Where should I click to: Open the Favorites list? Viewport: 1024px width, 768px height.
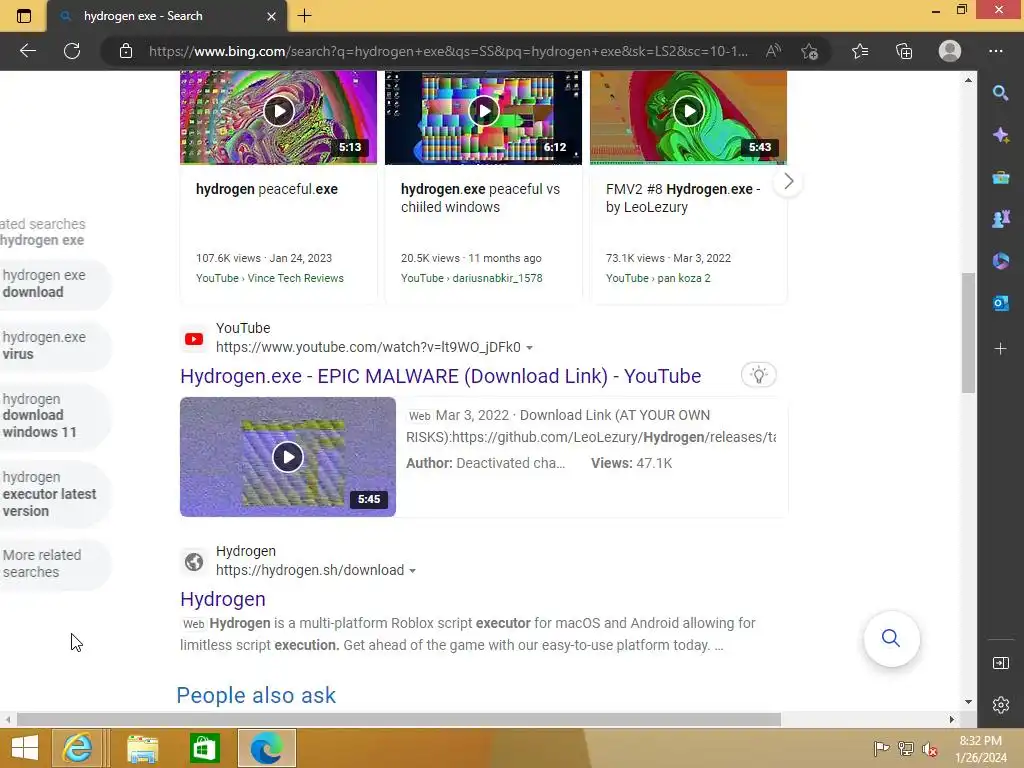pos(860,51)
